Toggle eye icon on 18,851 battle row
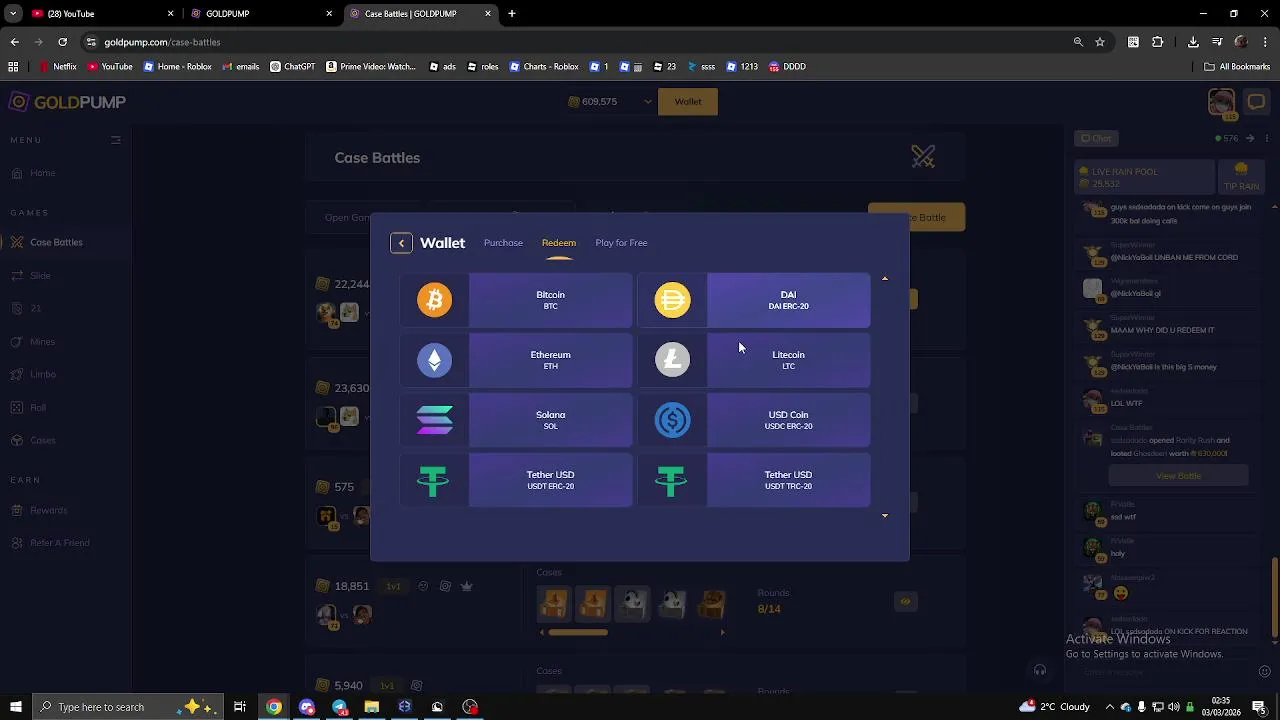Viewport: 1280px width, 720px height. pos(905,601)
